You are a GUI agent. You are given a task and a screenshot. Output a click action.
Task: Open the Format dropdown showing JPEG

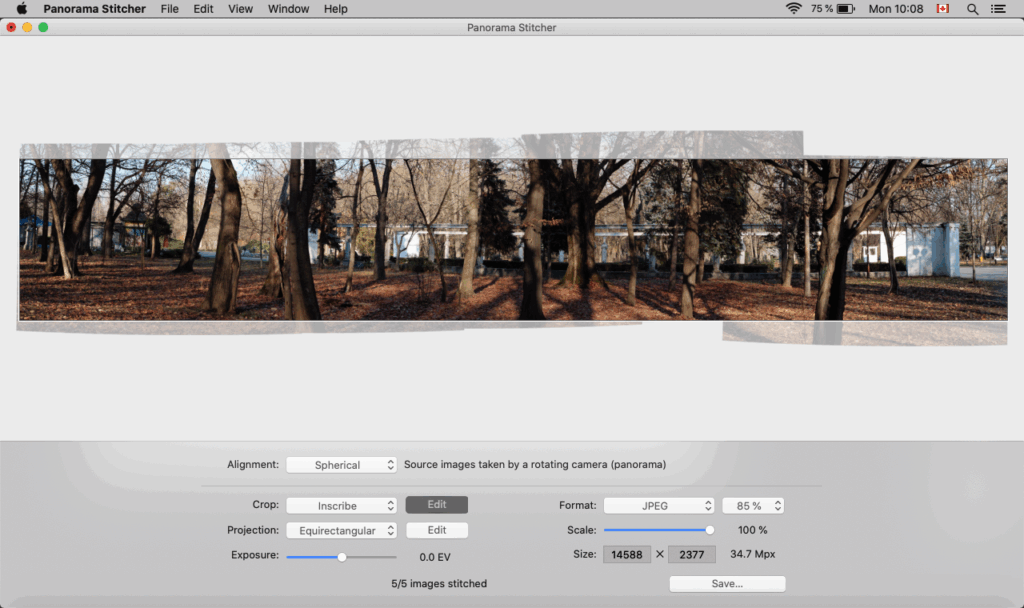click(659, 505)
